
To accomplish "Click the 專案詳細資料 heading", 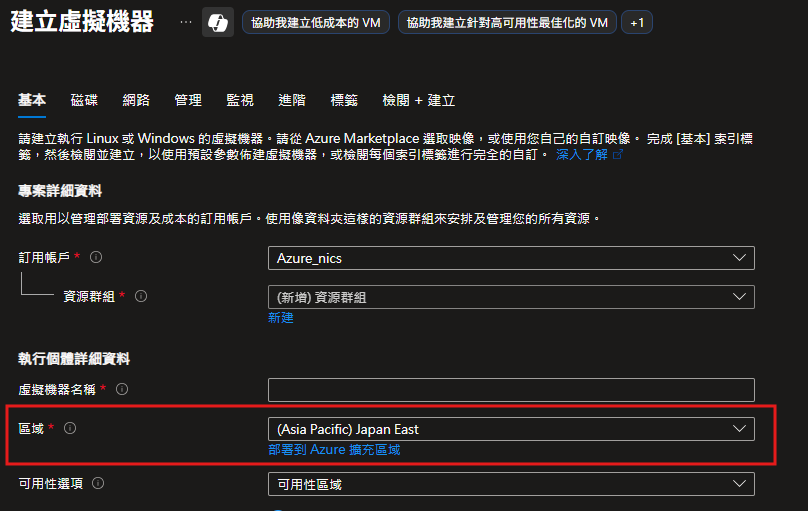I will [60, 191].
